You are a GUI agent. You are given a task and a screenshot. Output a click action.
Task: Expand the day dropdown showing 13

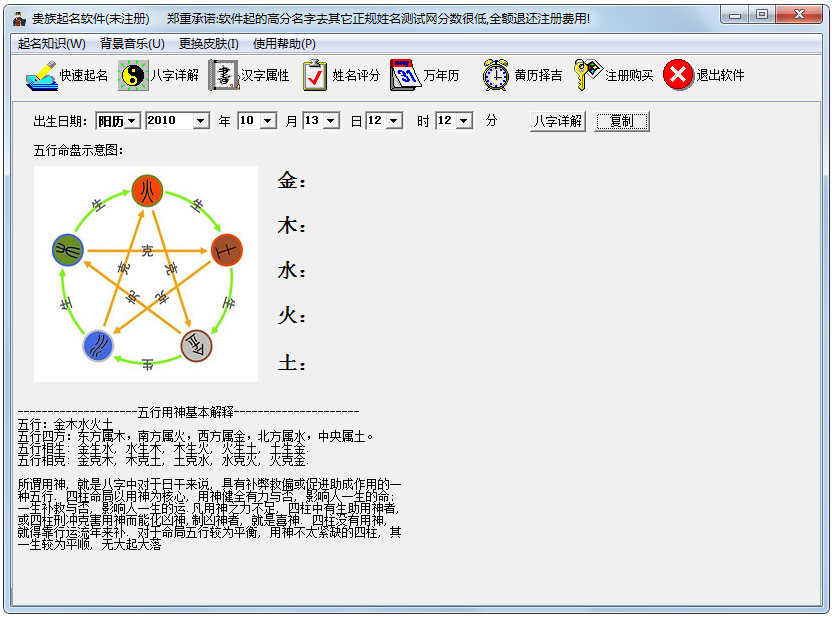point(332,121)
